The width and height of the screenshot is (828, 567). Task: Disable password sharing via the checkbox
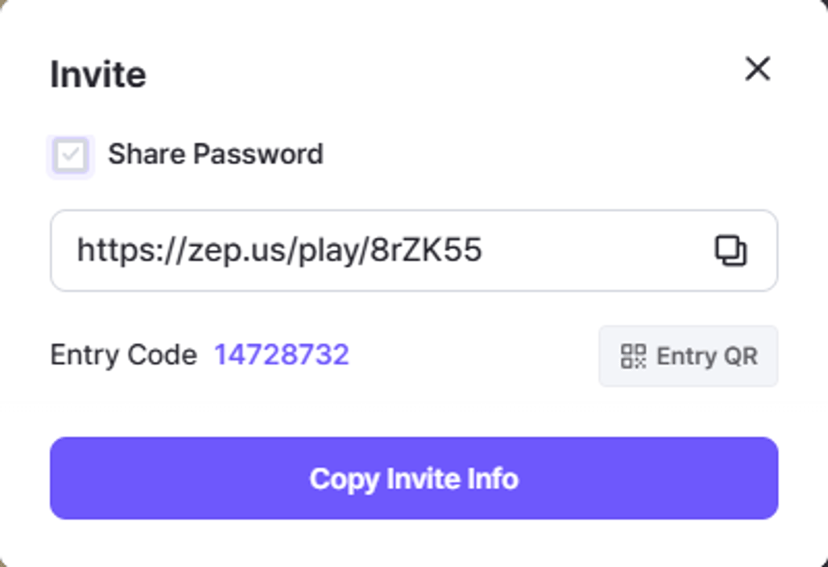[71, 155]
